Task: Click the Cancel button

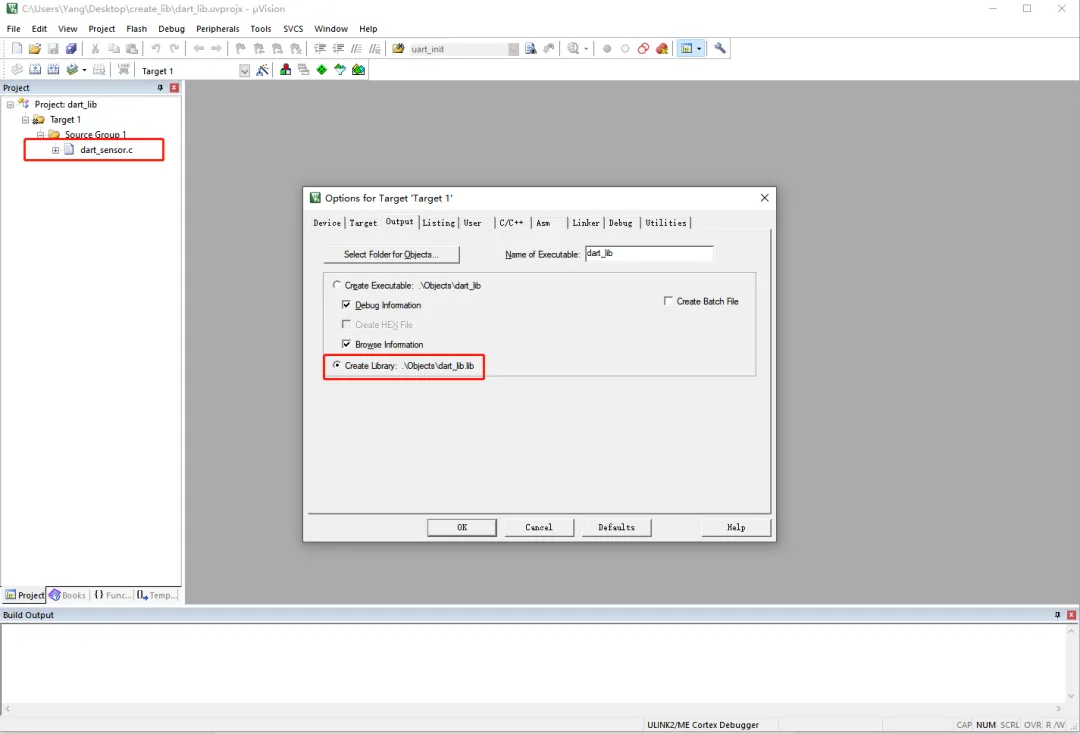Action: (539, 527)
